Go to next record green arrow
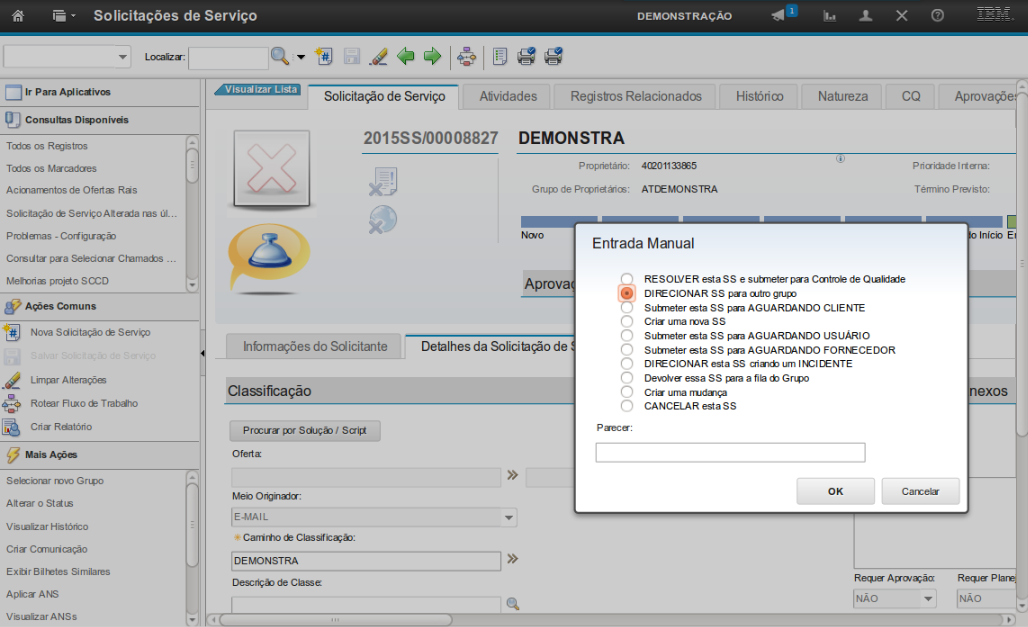The height and width of the screenshot is (627, 1028). 432,57
